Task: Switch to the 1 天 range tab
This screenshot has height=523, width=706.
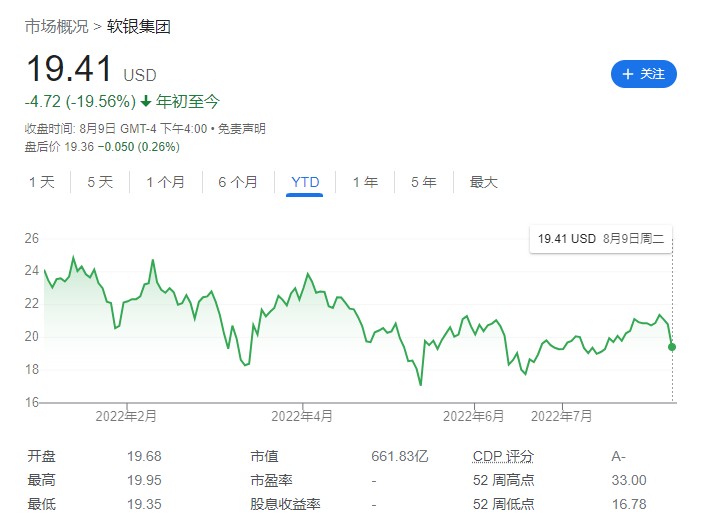Action: (42, 182)
